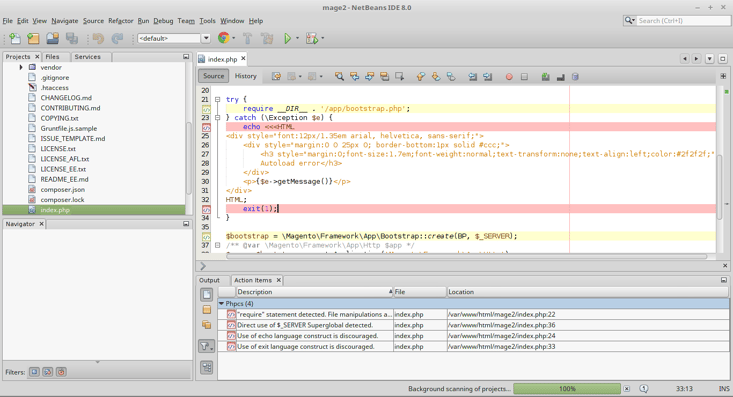Click the Debug Project toolbar icon
The image size is (733, 397).
pyautogui.click(x=312, y=38)
